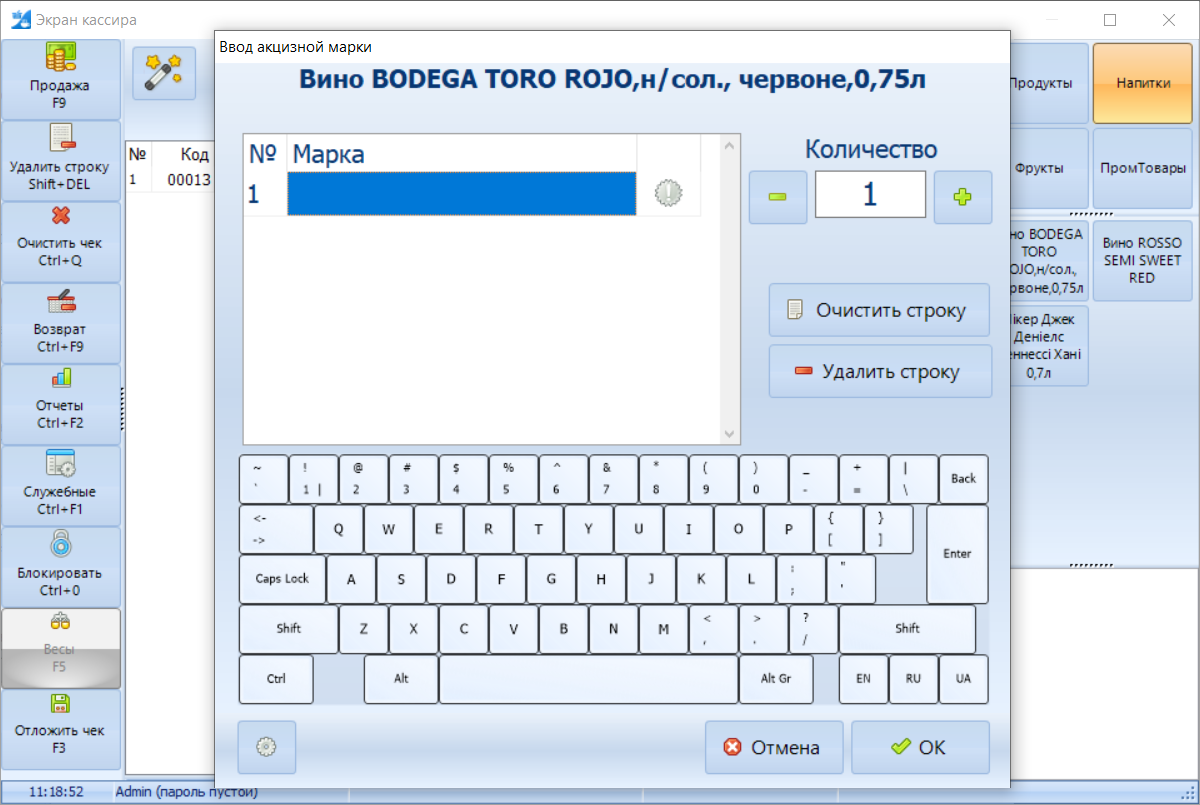Click the marks list scrollbar down arrow
Screen dimensions: 1200x805
pos(729,434)
